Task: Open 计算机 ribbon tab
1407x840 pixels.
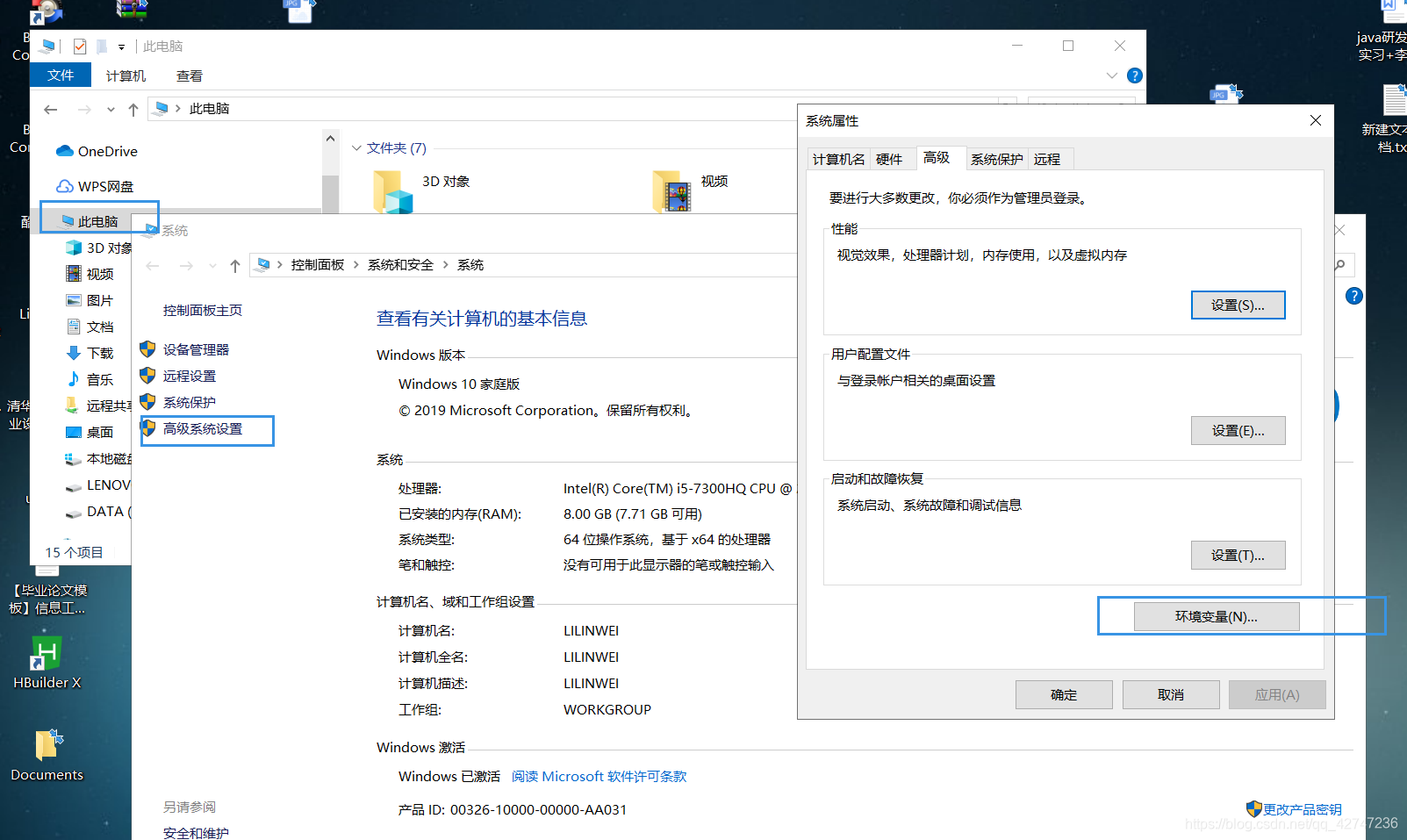Action: (126, 76)
